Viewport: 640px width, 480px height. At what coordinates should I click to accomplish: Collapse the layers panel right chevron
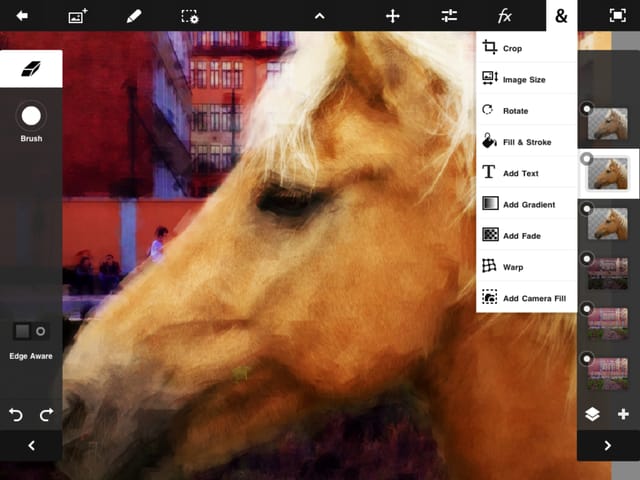point(608,445)
